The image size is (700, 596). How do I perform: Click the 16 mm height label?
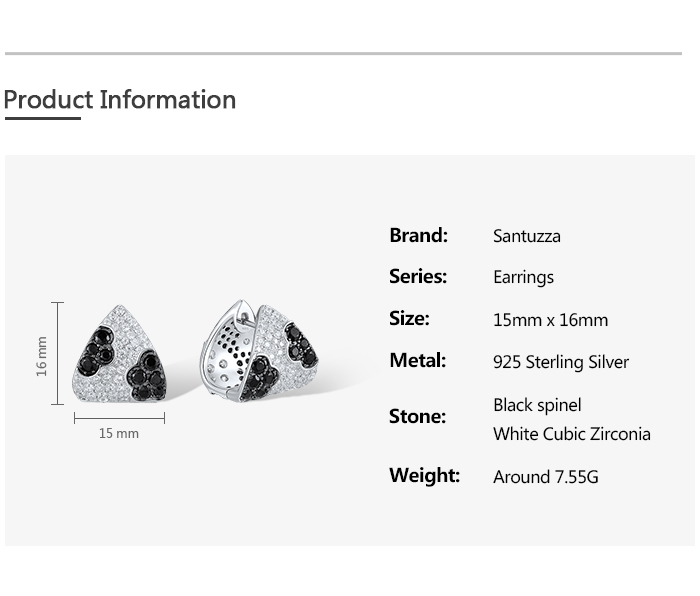42,354
